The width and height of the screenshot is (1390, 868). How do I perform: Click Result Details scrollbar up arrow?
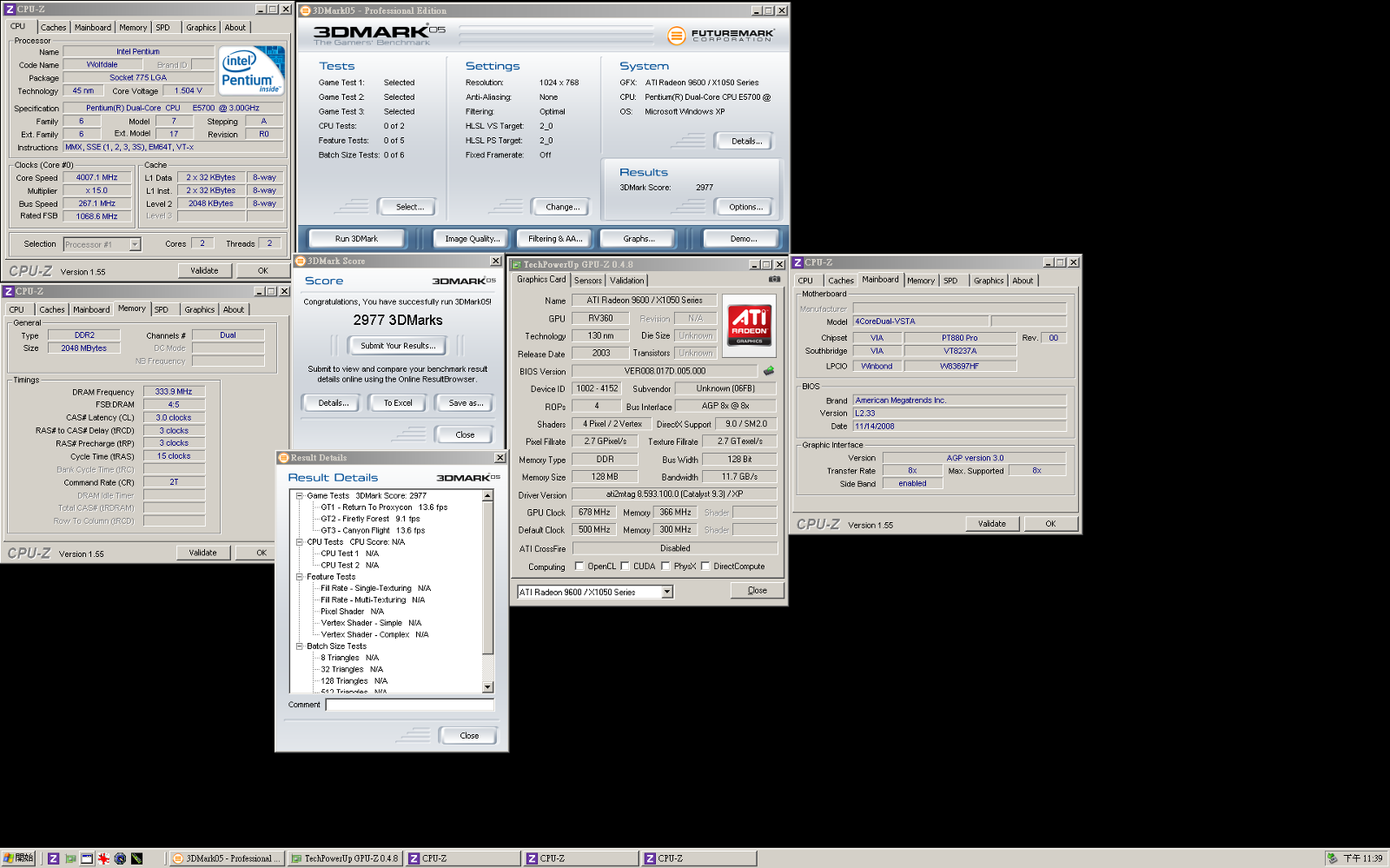point(488,495)
